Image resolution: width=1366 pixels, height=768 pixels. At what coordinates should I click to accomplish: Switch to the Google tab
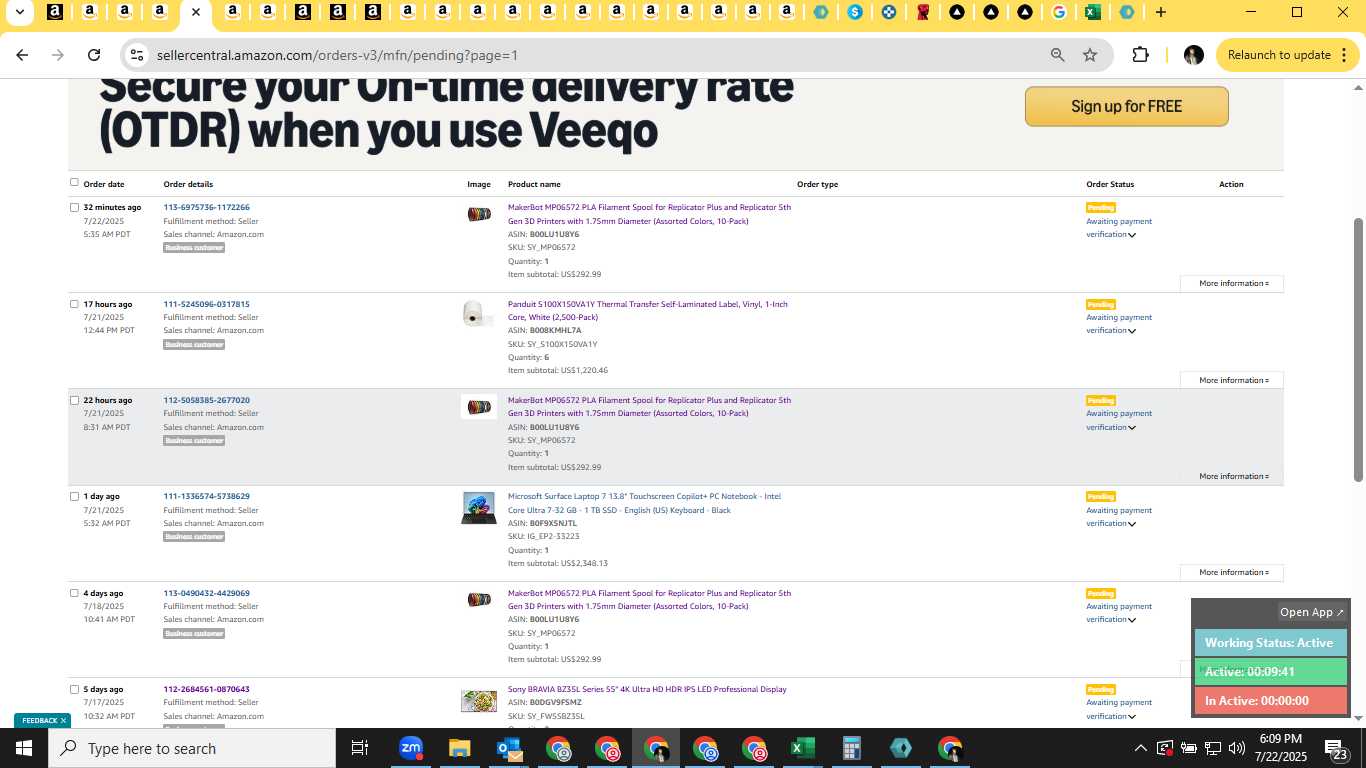(1059, 12)
